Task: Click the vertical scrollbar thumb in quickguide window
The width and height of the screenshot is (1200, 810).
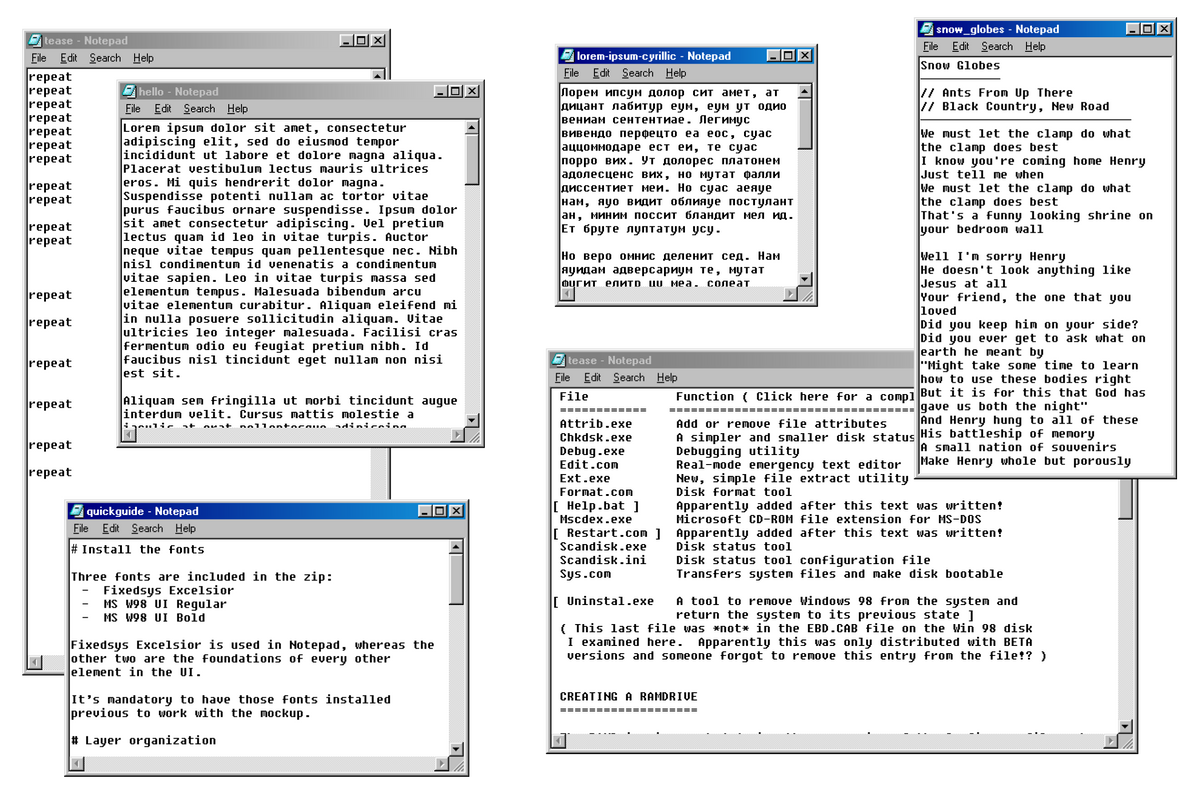Action: pos(456,578)
